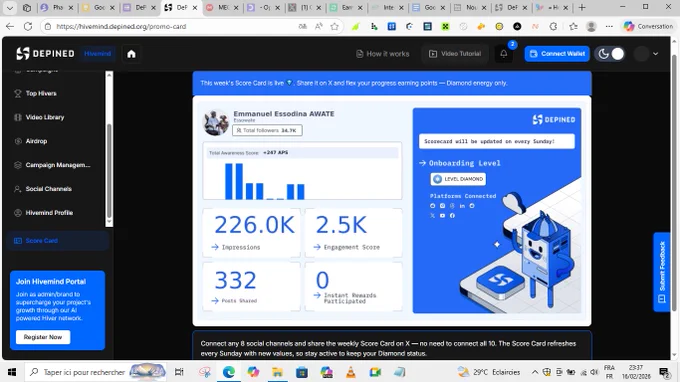The image size is (680, 382).
Task: Open How it works link
Action: [x=382, y=54]
